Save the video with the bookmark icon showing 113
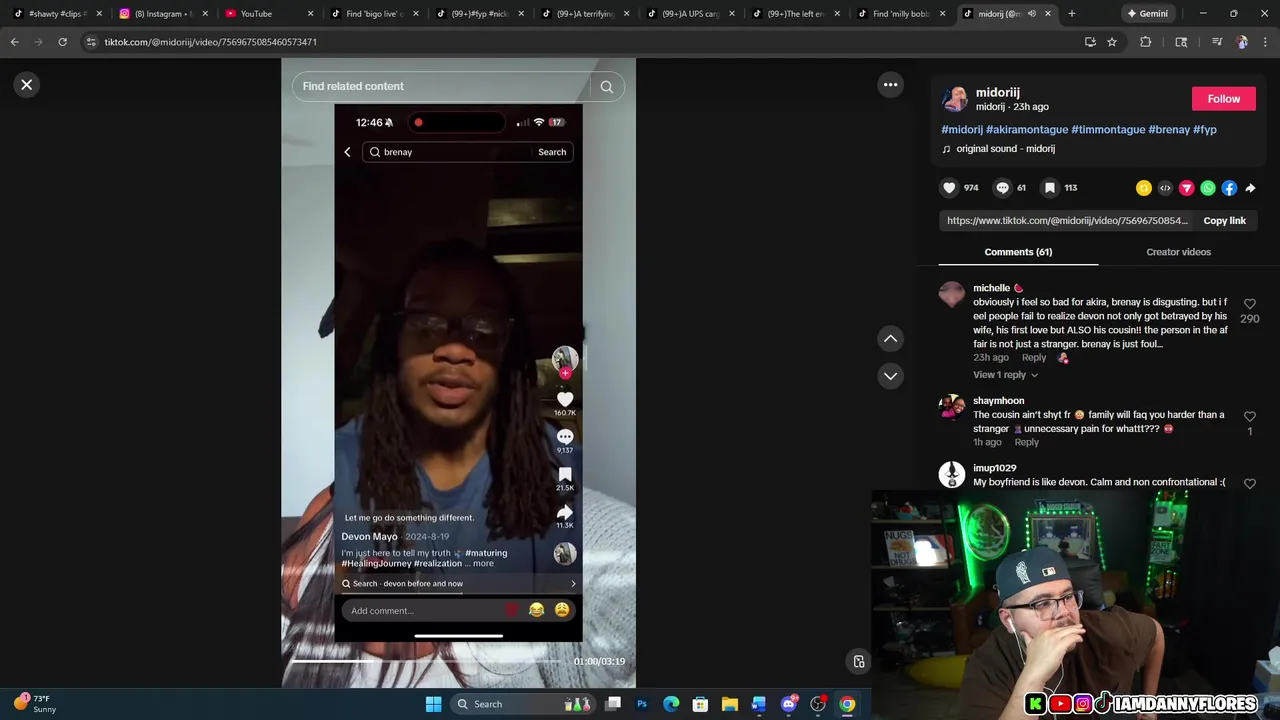Image resolution: width=1280 pixels, height=720 pixels. point(1050,188)
